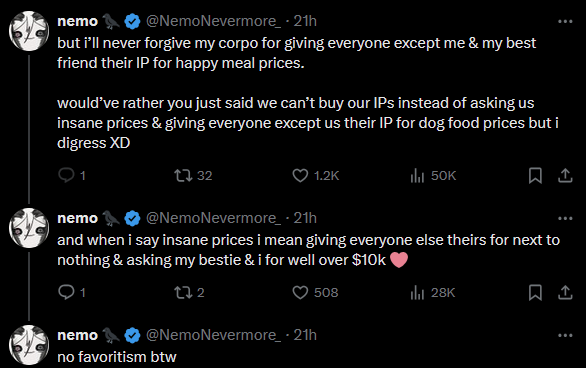
Task: Open @NemoNevermore_ handle on the first tweet
Action: (213, 21)
